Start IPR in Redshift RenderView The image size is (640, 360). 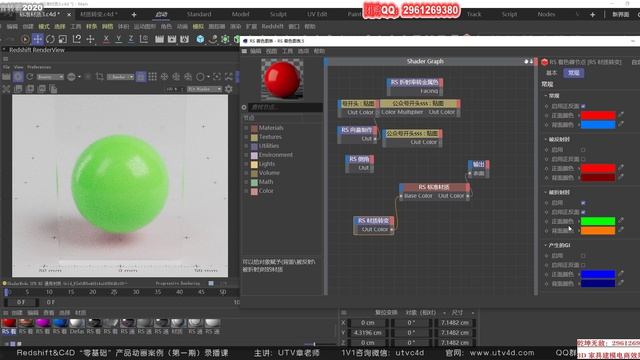click(x=18, y=77)
